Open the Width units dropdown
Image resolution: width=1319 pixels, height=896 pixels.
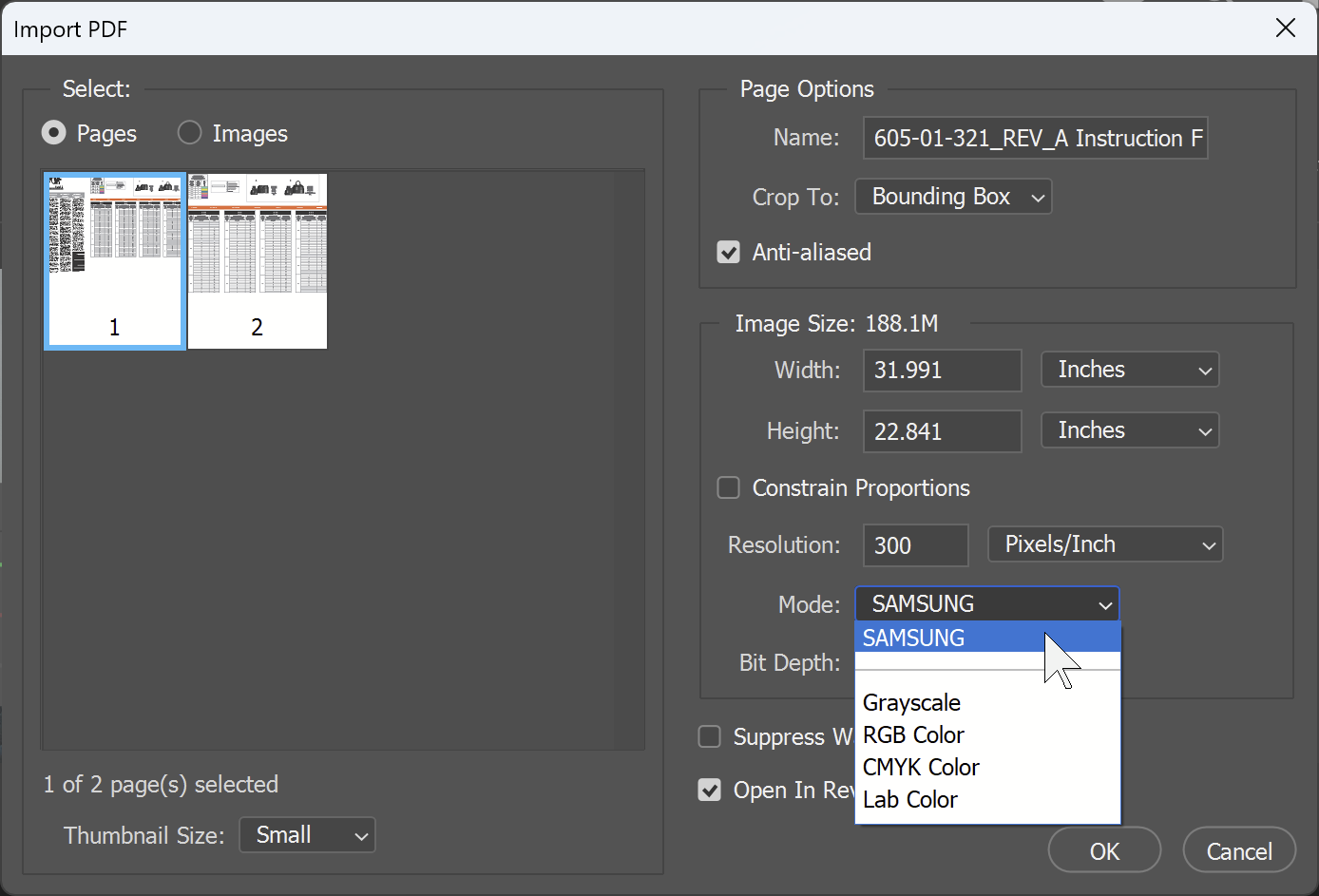tap(1130, 370)
